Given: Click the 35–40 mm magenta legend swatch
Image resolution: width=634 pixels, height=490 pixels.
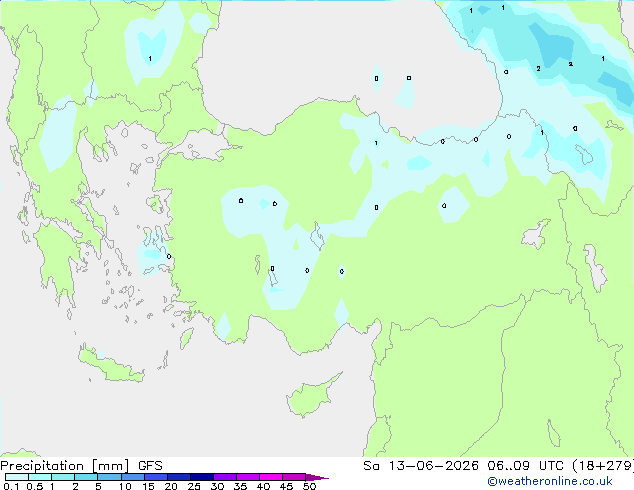Looking at the screenshot, I should pyautogui.click(x=248, y=477).
